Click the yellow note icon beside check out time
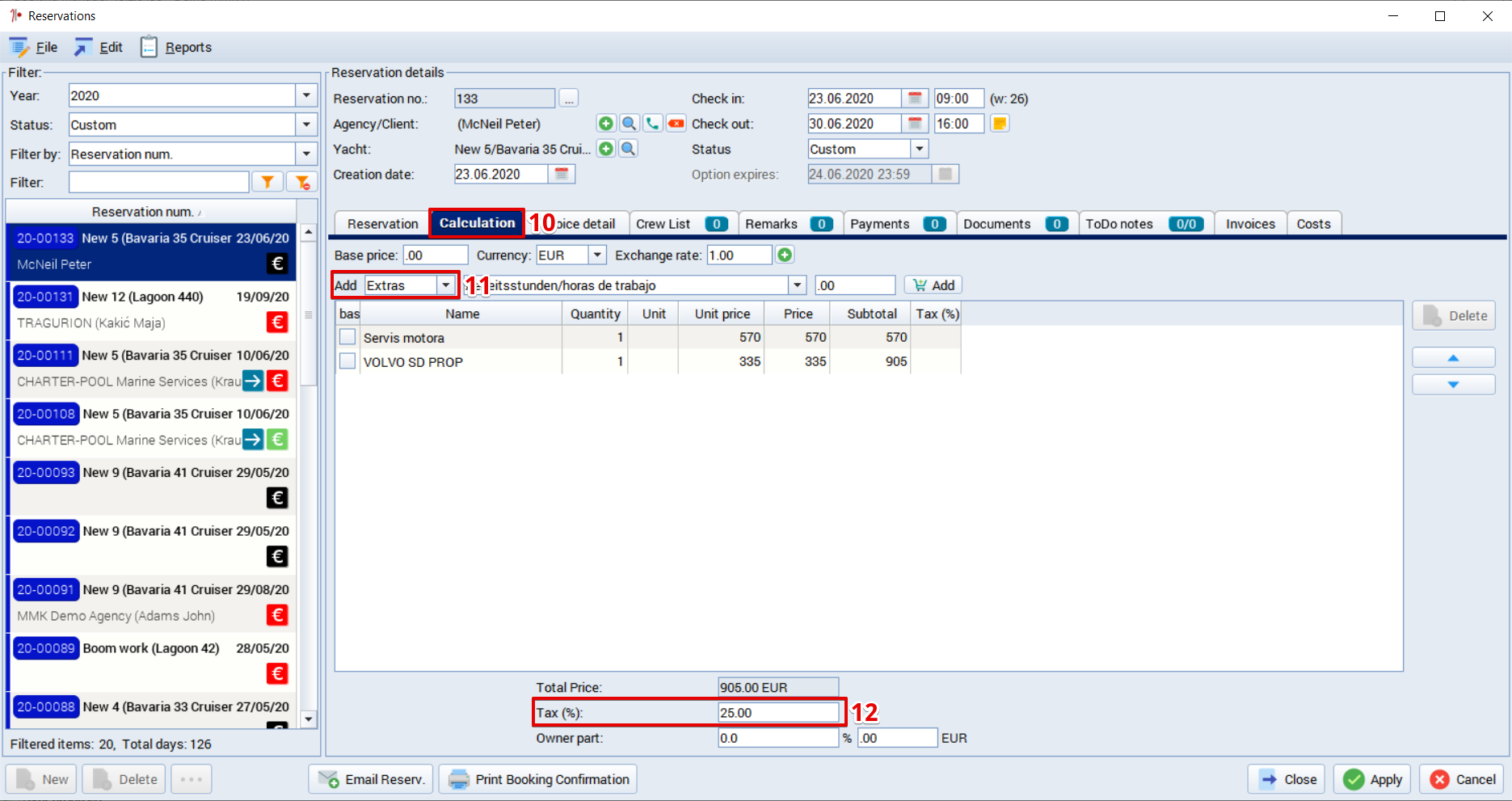The image size is (1512, 801). coord(1000,124)
